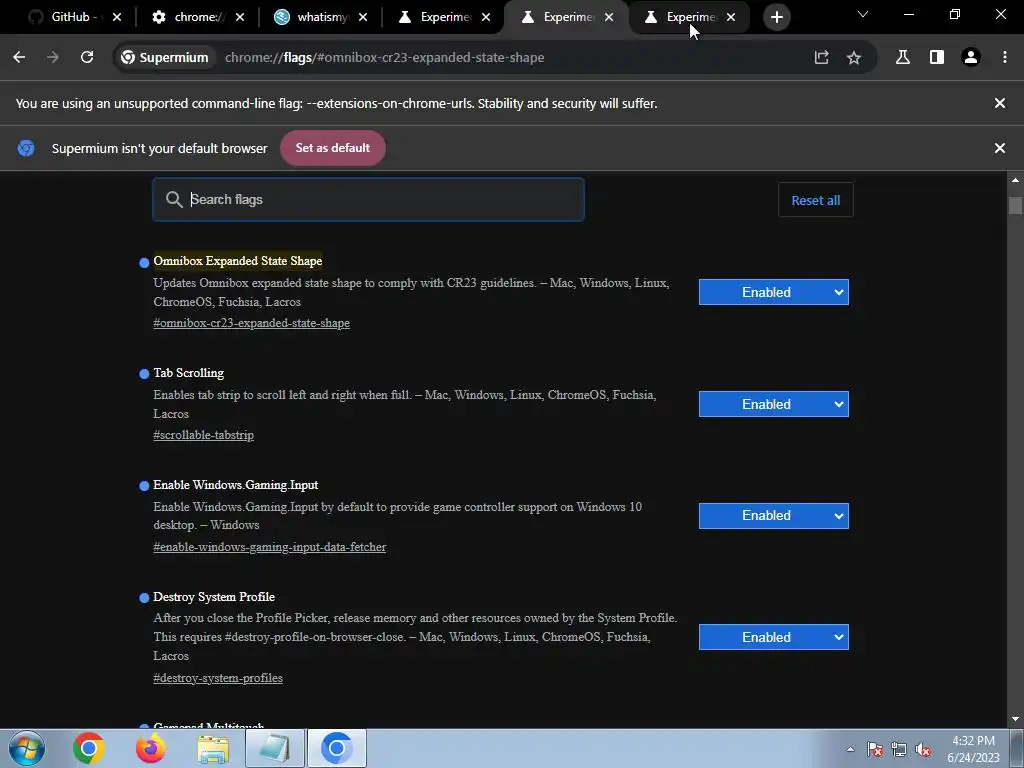The height and width of the screenshot is (768, 1024).
Task: Switch to the whatismy tab
Action: (313, 18)
